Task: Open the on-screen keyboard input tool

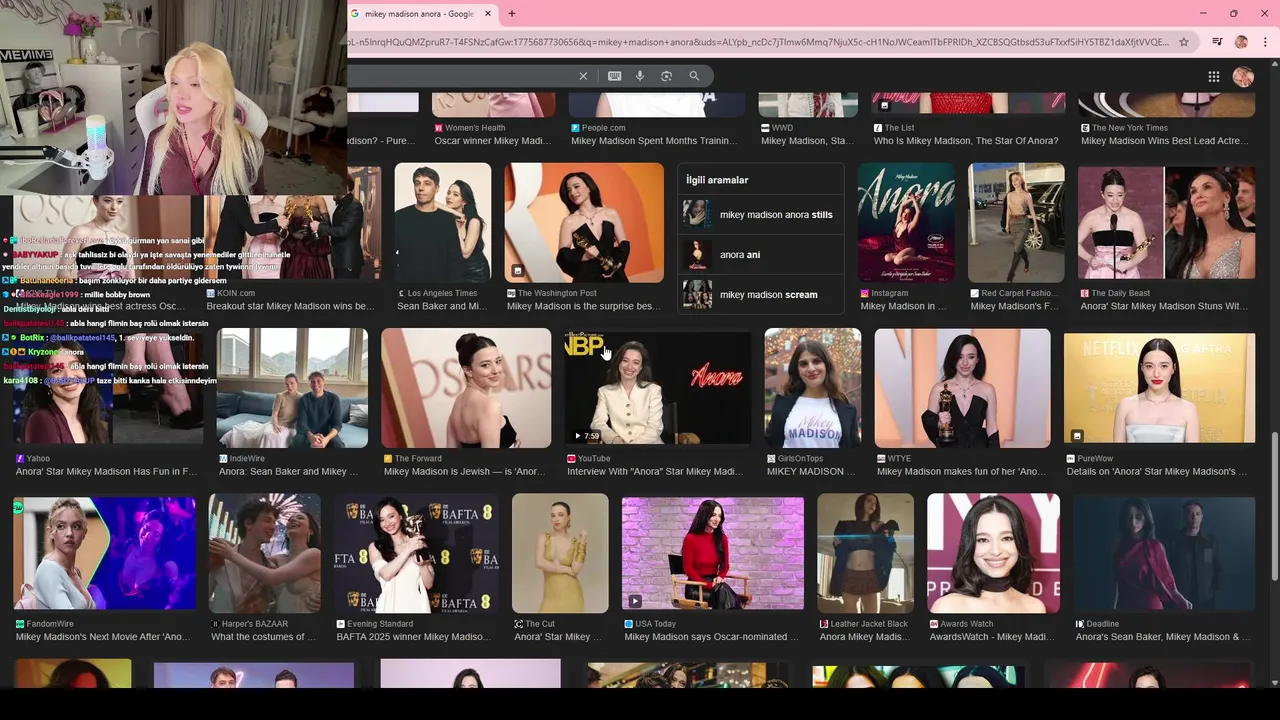Action: (614, 76)
